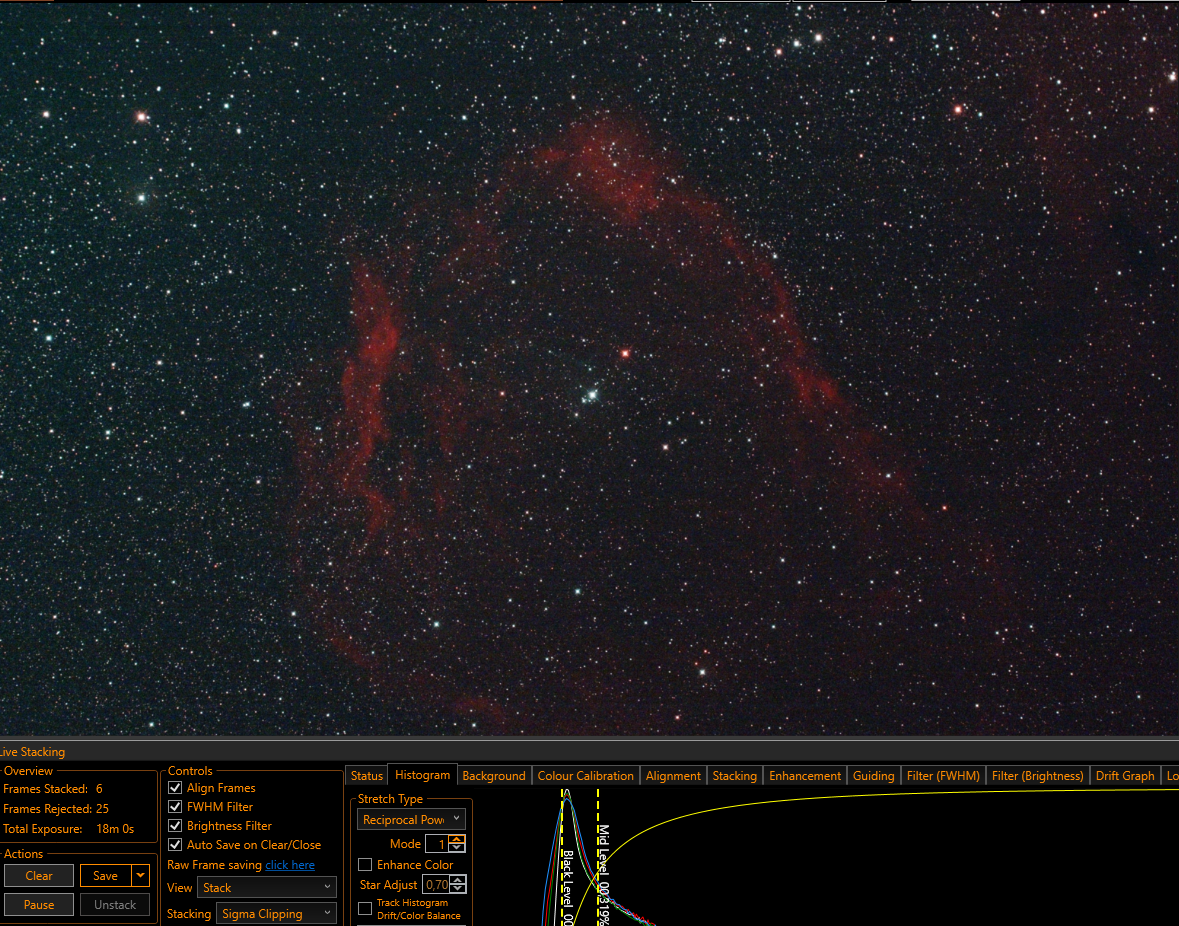Viewport: 1179px width, 926px height.
Task: Switch to the Colour Calibration tab
Action: [x=585, y=776]
